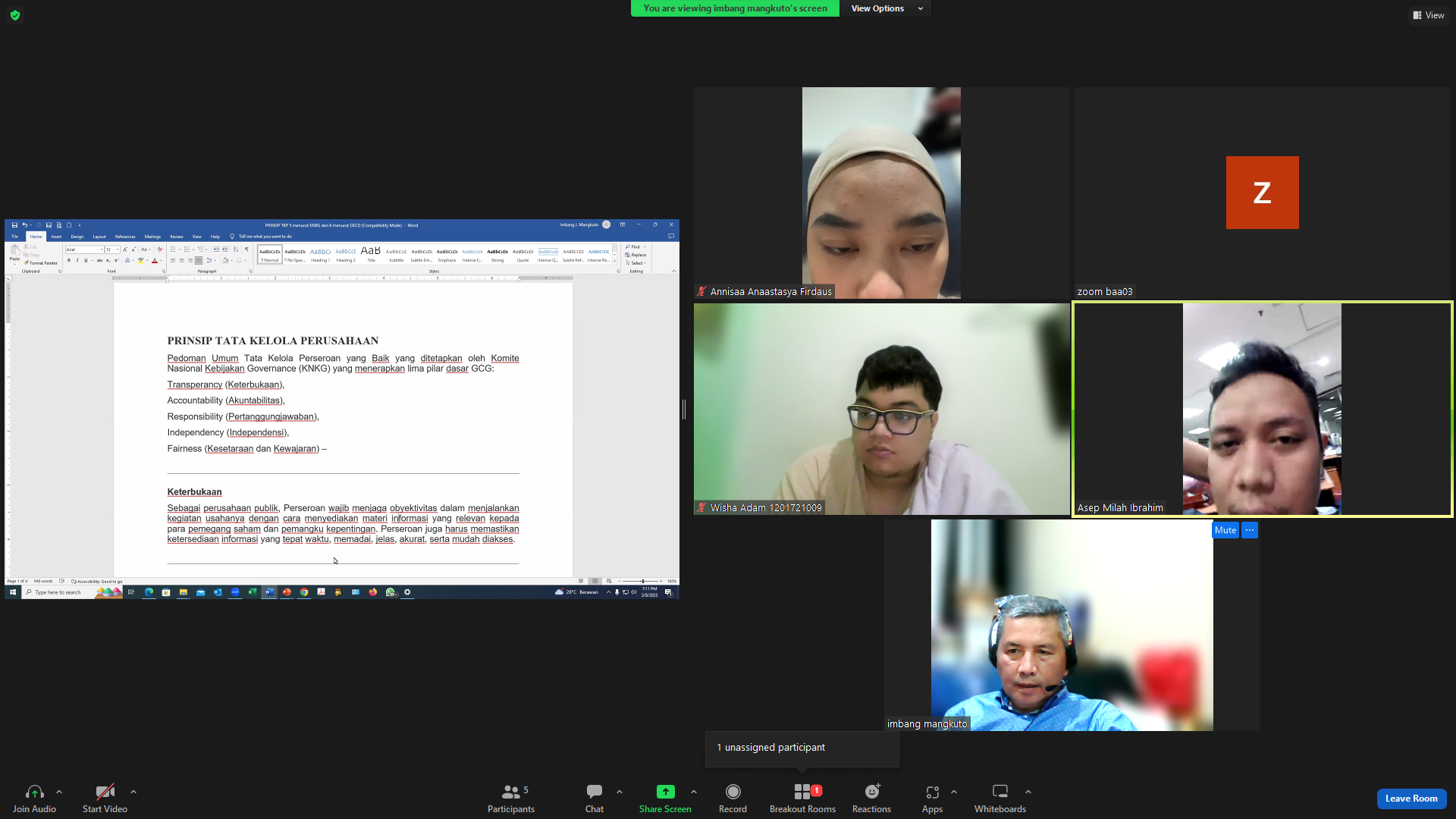The width and height of the screenshot is (1456, 819).
Task: Click the Word Format Painter button
Action: pyautogui.click(x=41, y=263)
